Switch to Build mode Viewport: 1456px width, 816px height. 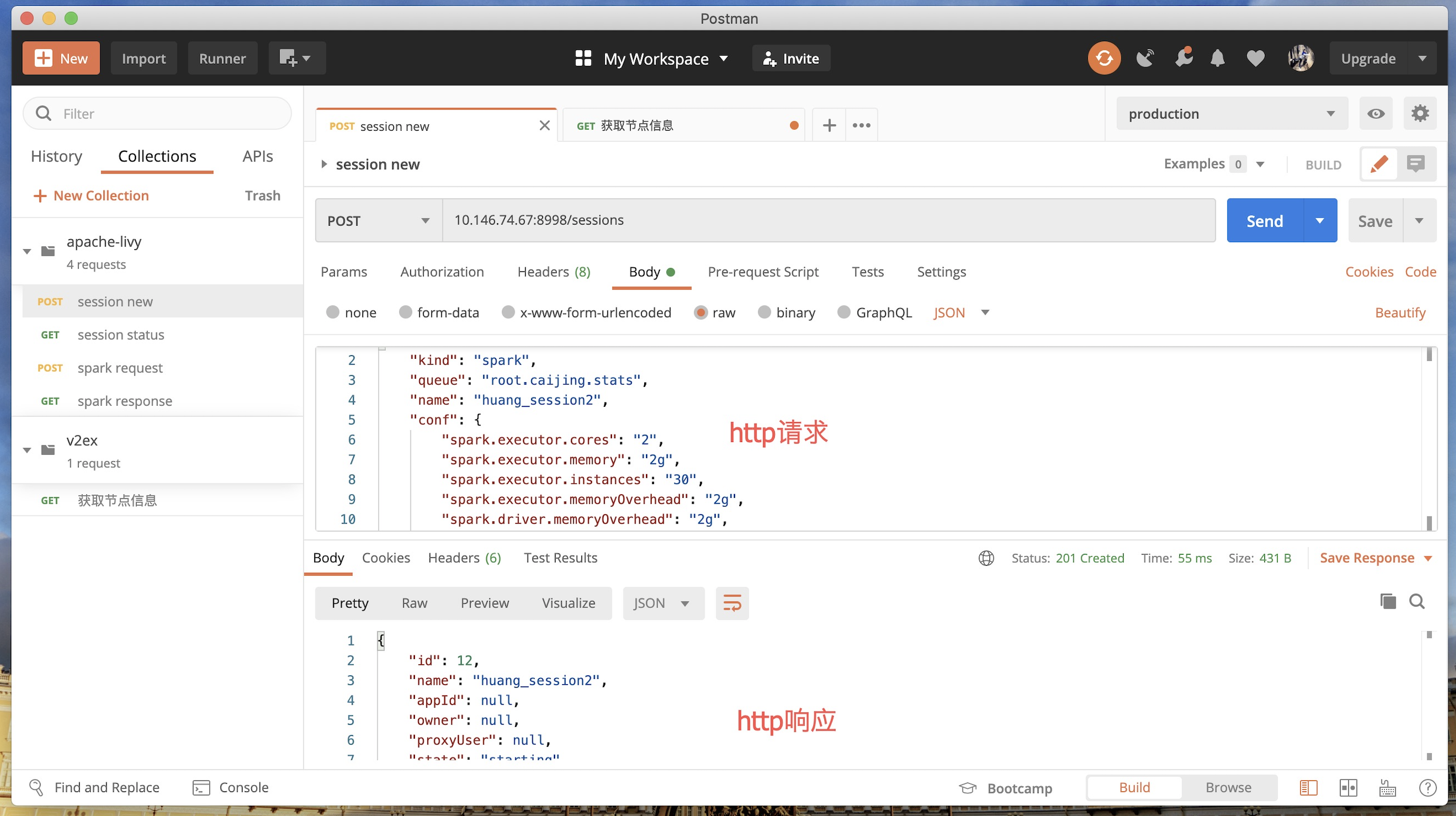[1134, 787]
